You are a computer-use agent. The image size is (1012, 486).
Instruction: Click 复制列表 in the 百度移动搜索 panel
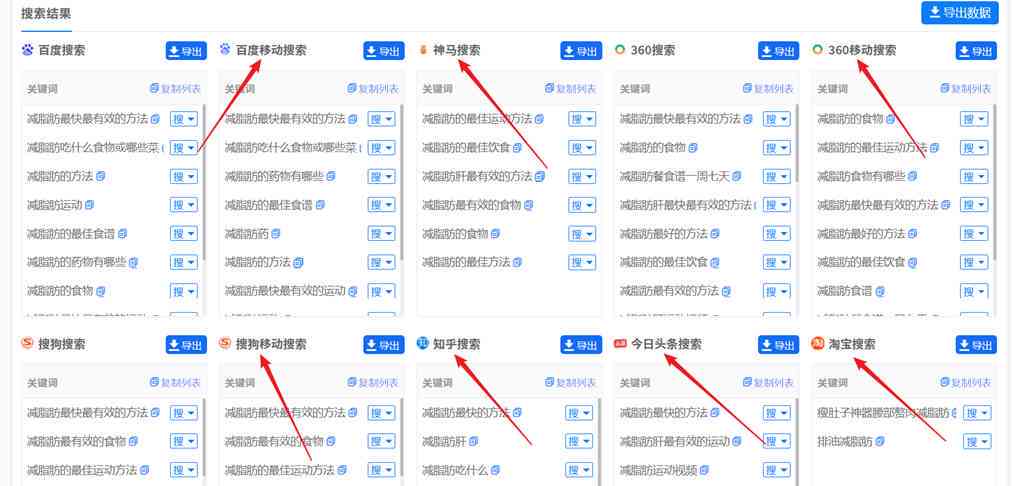tap(372, 88)
